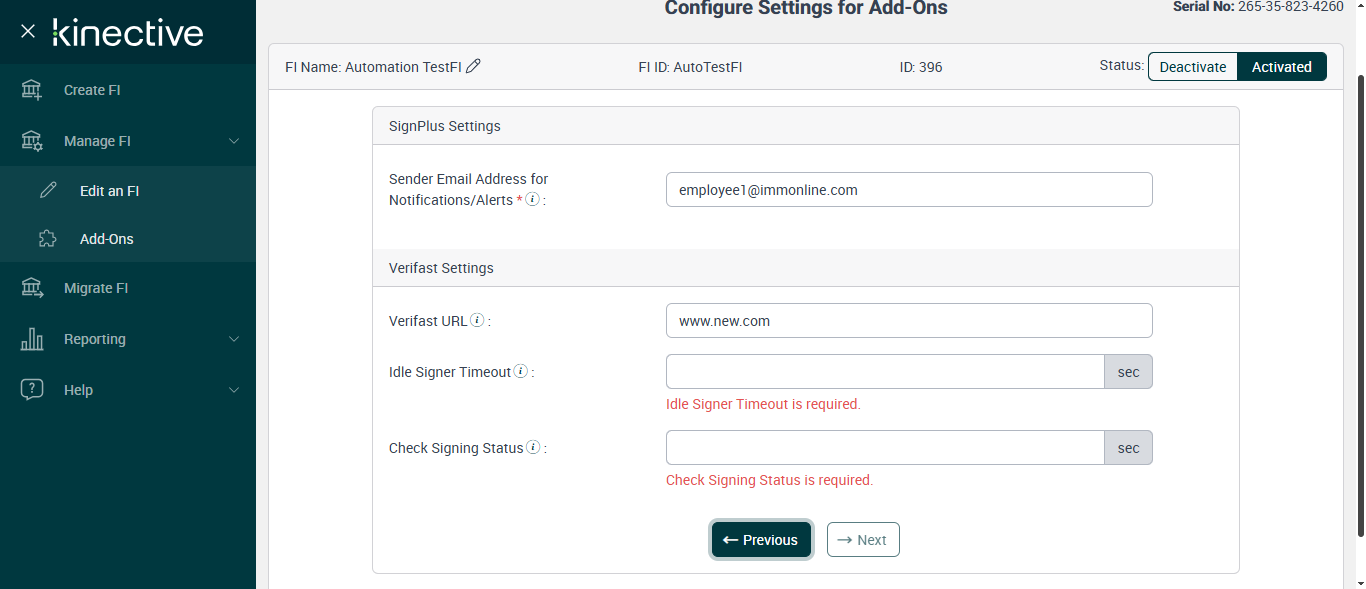Expand the Help menu chevron

[234, 390]
